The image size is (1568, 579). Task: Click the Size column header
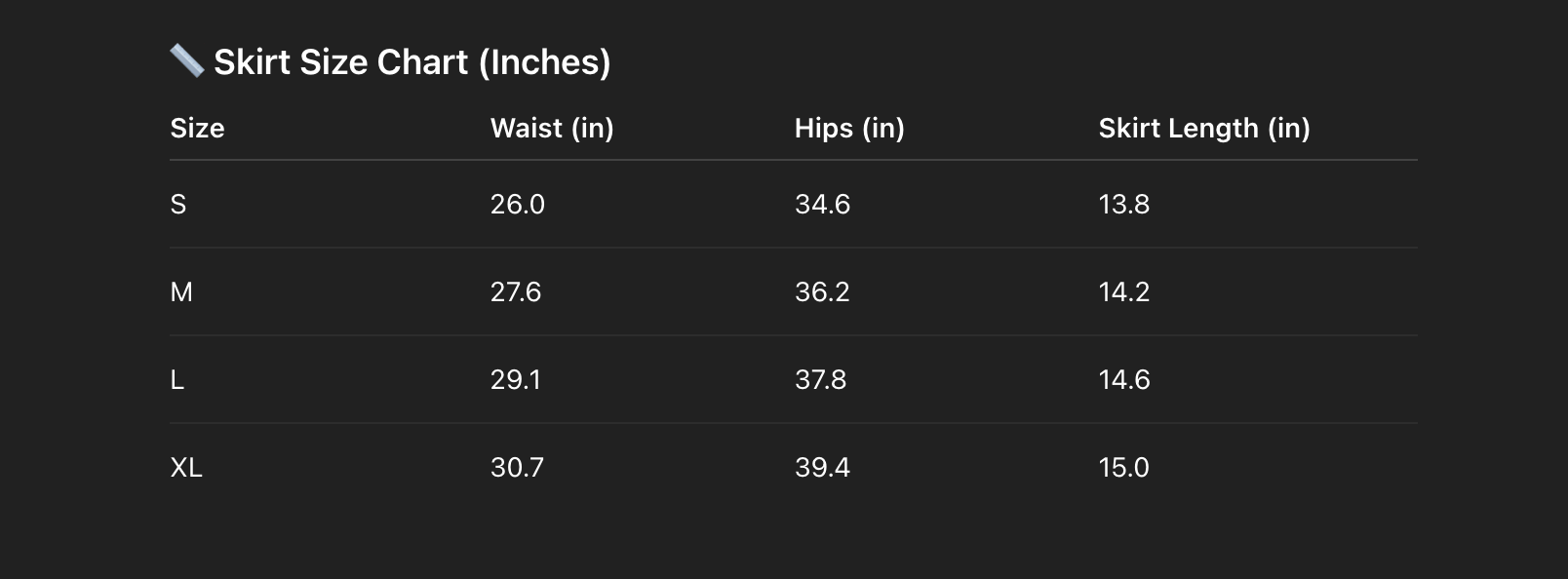[x=197, y=129]
